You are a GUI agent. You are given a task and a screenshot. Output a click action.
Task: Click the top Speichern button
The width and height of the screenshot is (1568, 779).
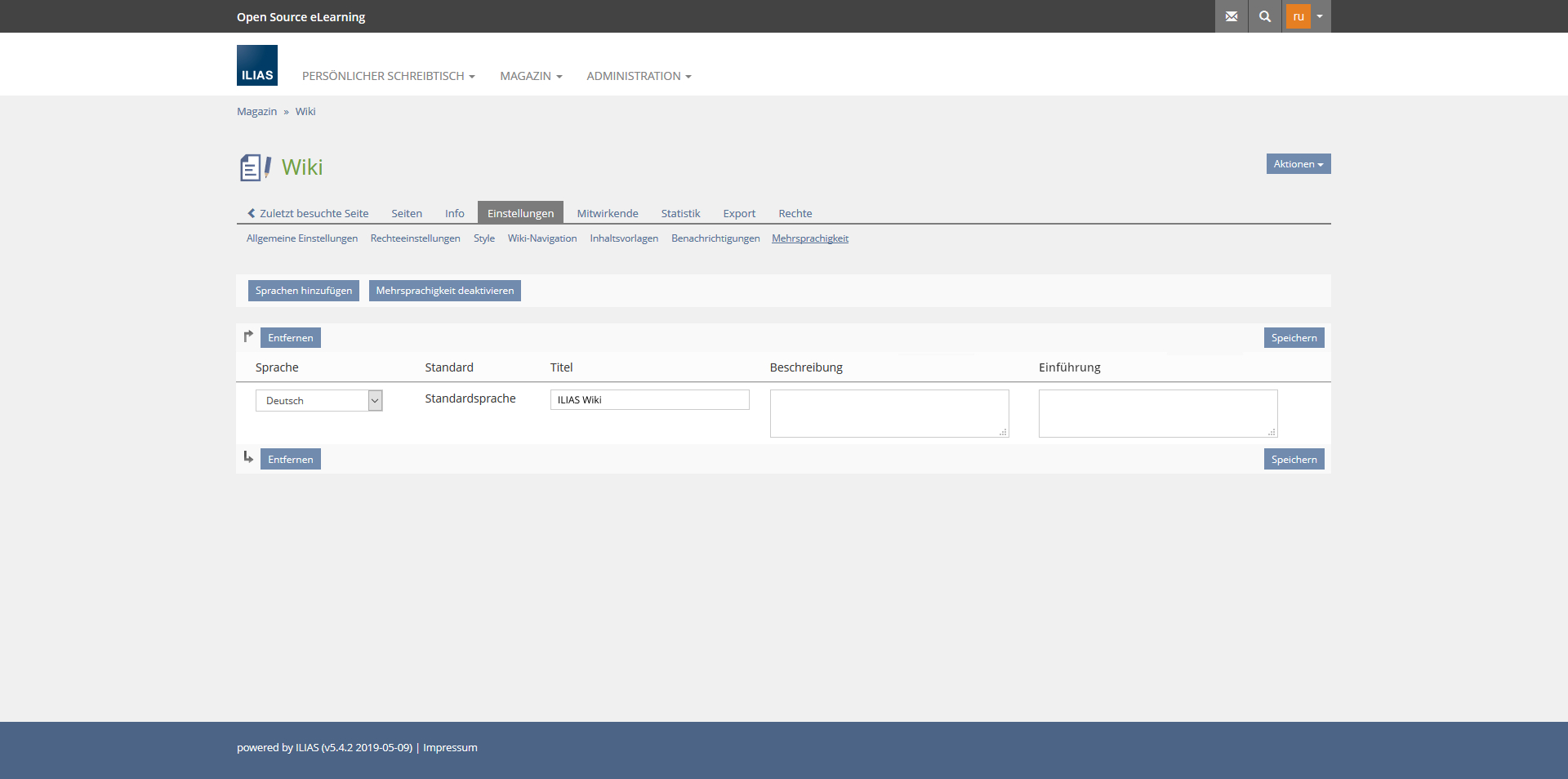click(x=1294, y=338)
